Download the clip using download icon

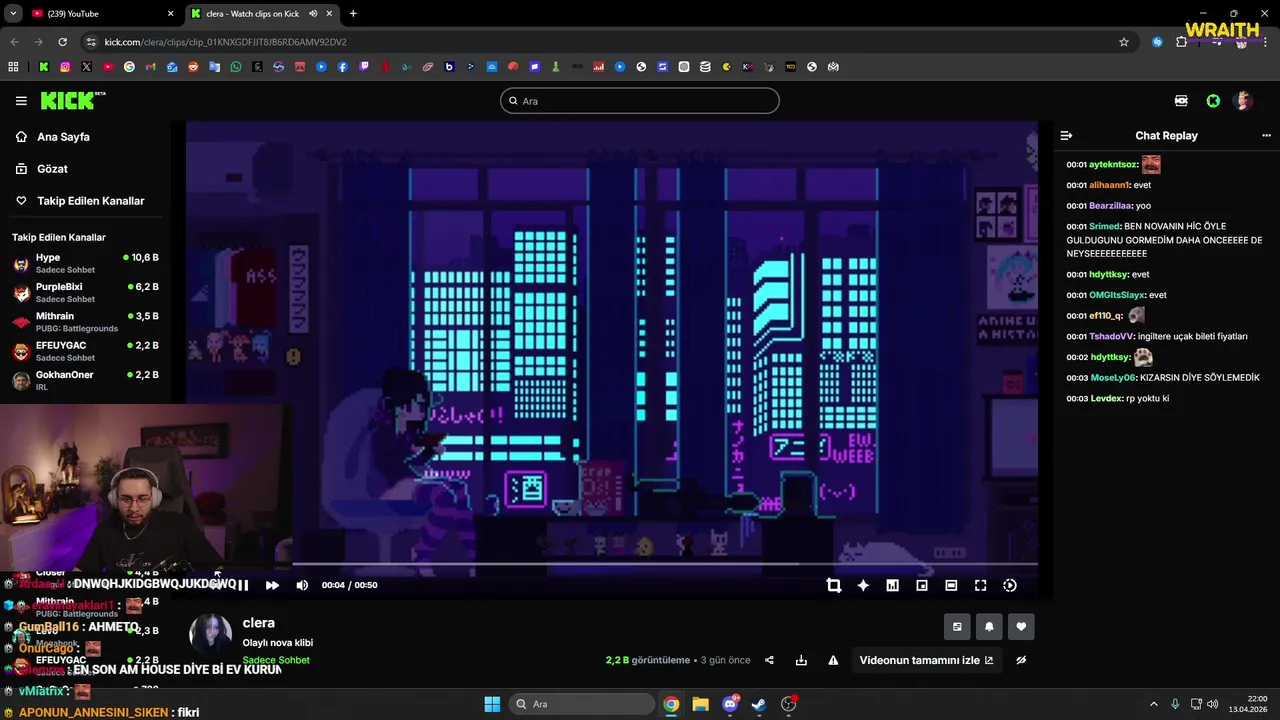point(801,660)
